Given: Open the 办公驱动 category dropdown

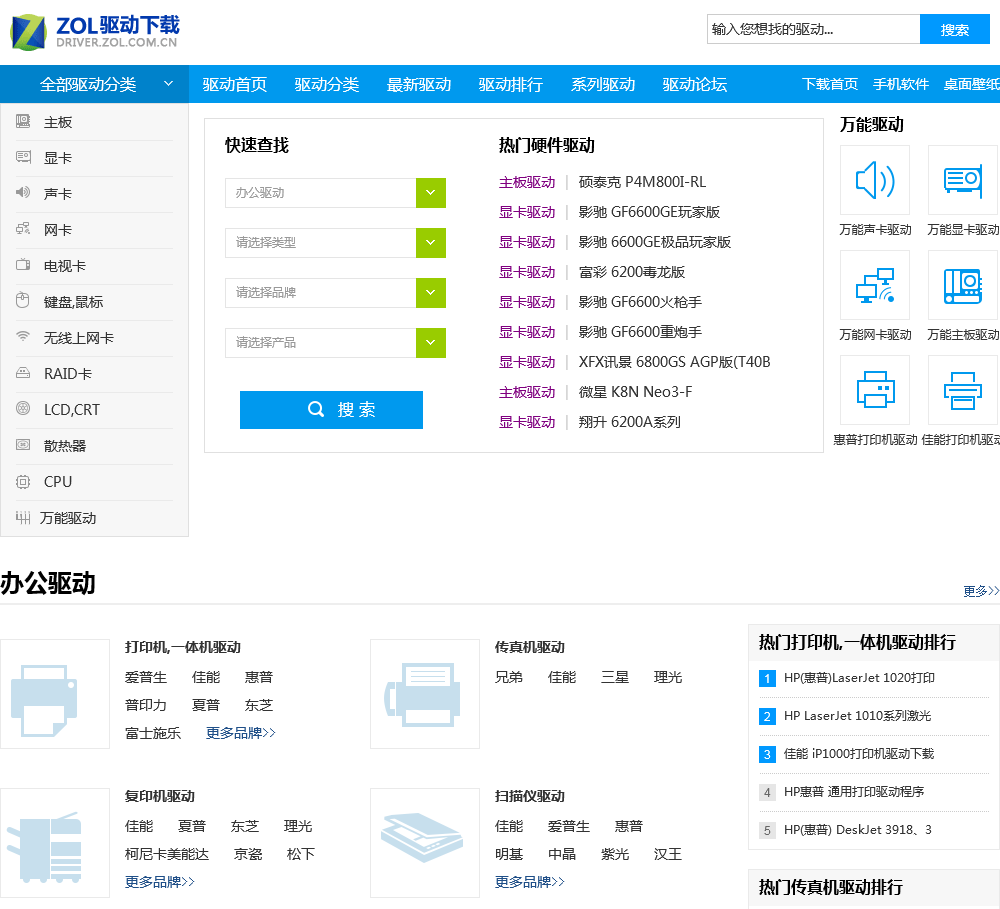Looking at the screenshot, I should coord(335,193).
